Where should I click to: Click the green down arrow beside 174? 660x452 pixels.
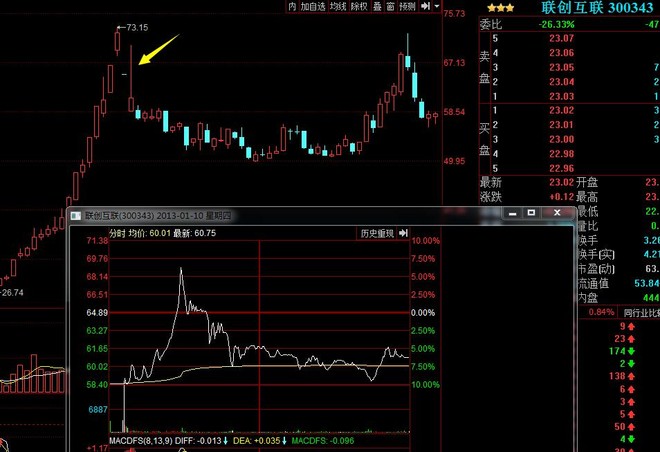631,351
